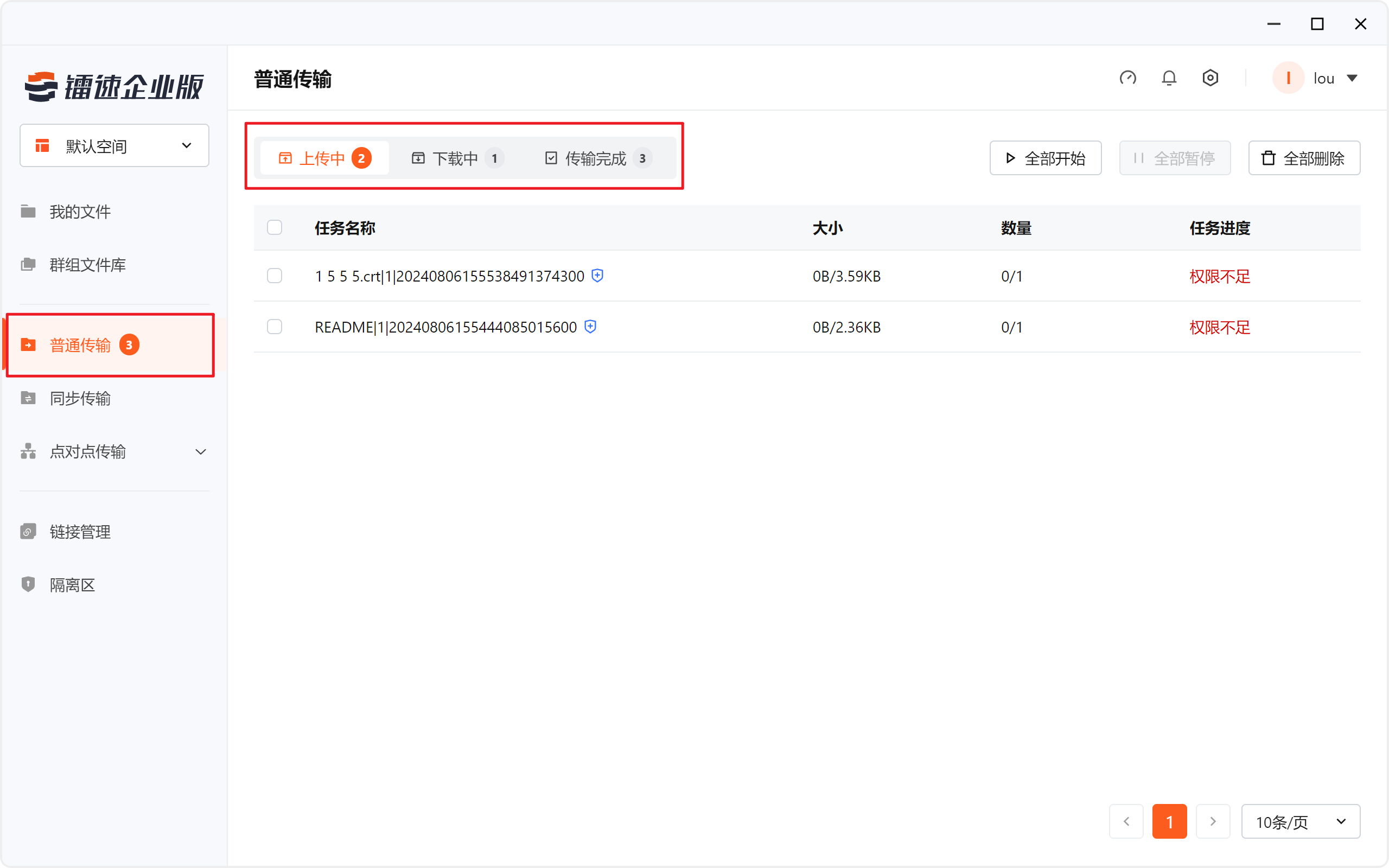Open settings hexagon icon in header

tap(1210, 78)
